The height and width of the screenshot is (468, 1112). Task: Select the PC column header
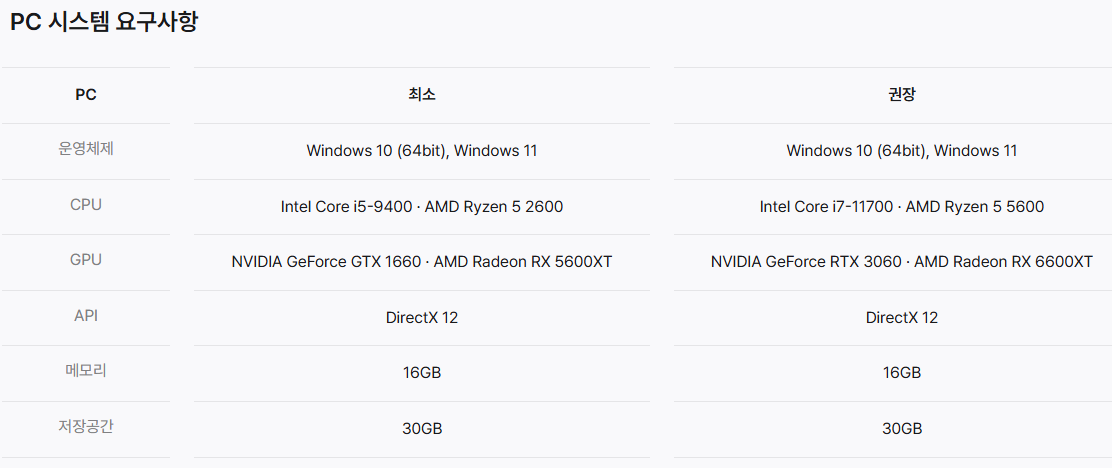86,95
